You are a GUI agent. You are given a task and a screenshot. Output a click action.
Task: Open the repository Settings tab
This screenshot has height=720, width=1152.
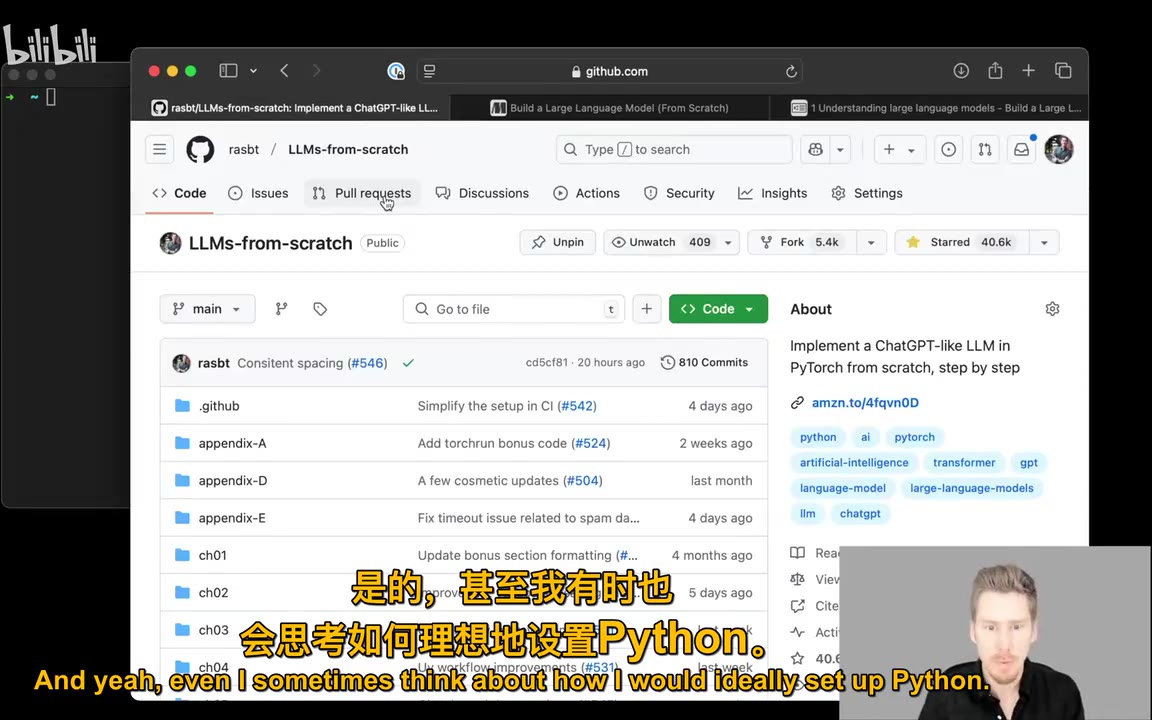tap(867, 193)
